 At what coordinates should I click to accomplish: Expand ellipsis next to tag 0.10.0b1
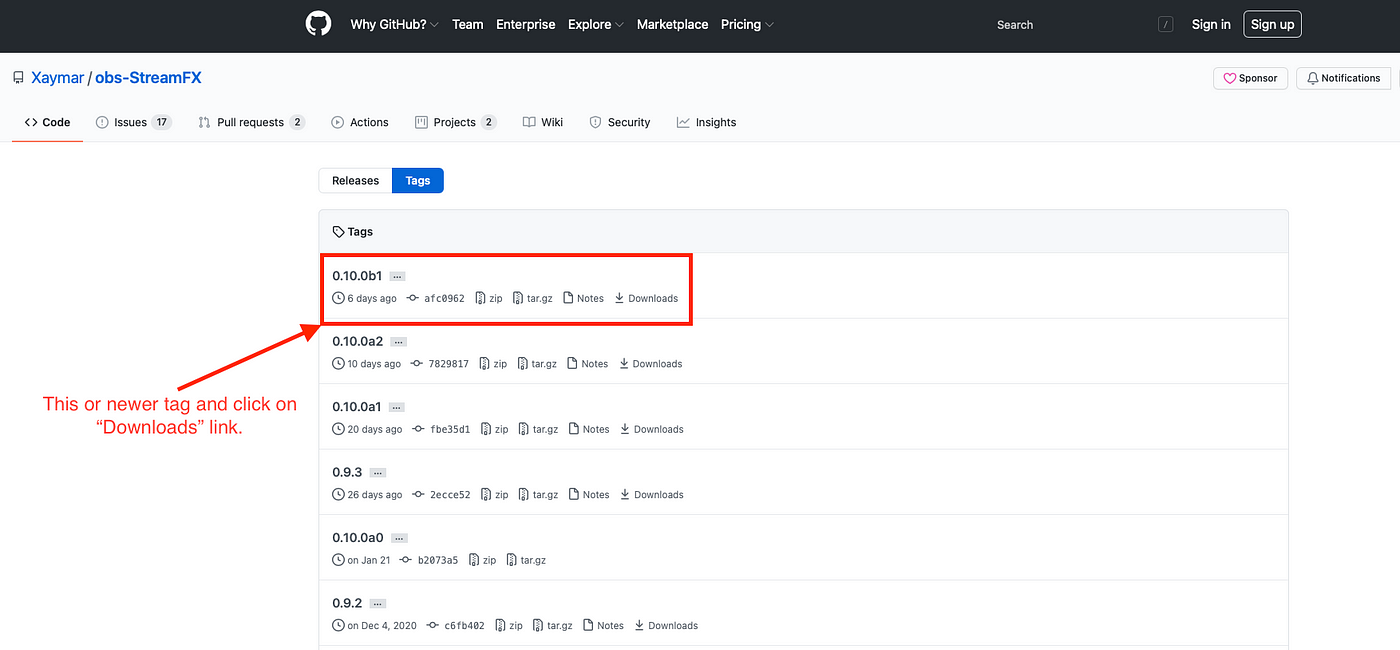(398, 276)
